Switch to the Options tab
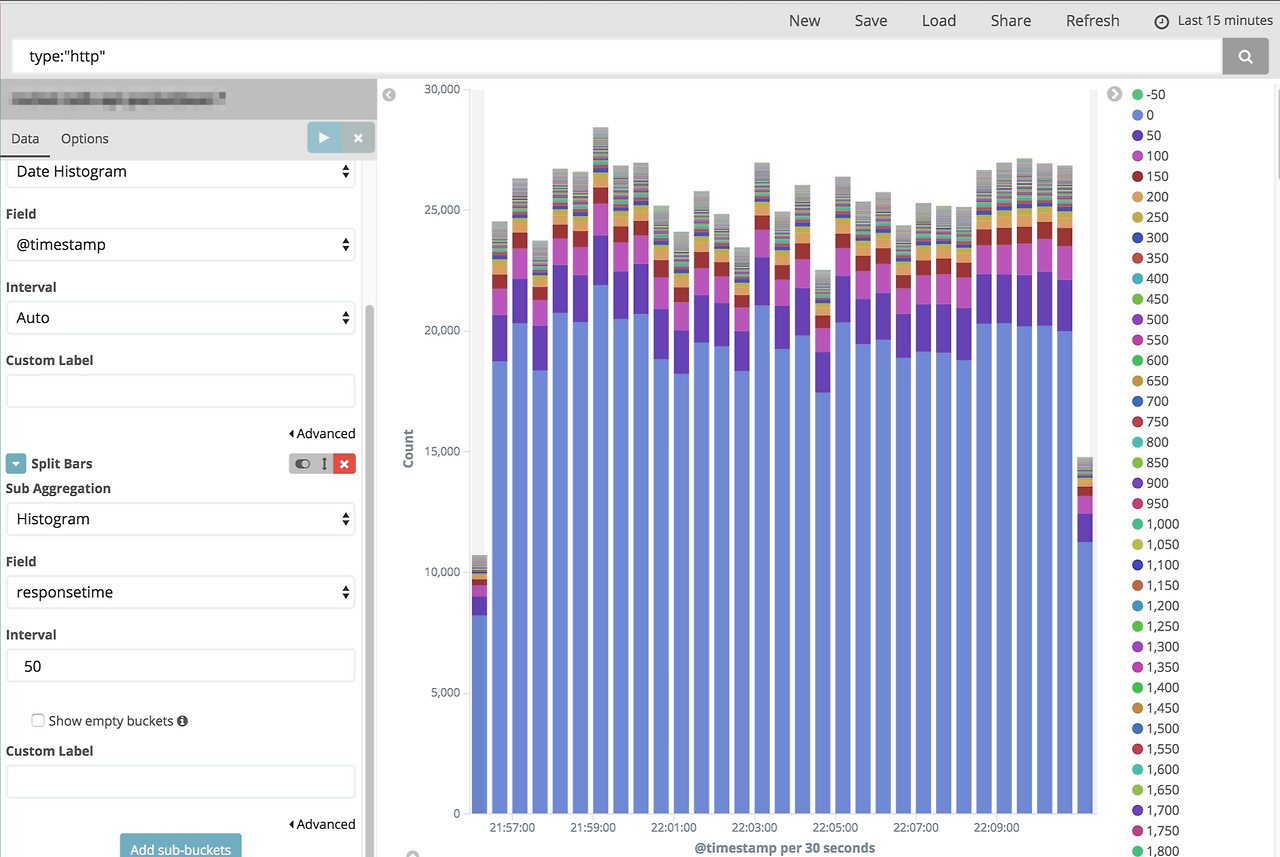Screen dimensions: 1280x857 [x=84, y=139]
